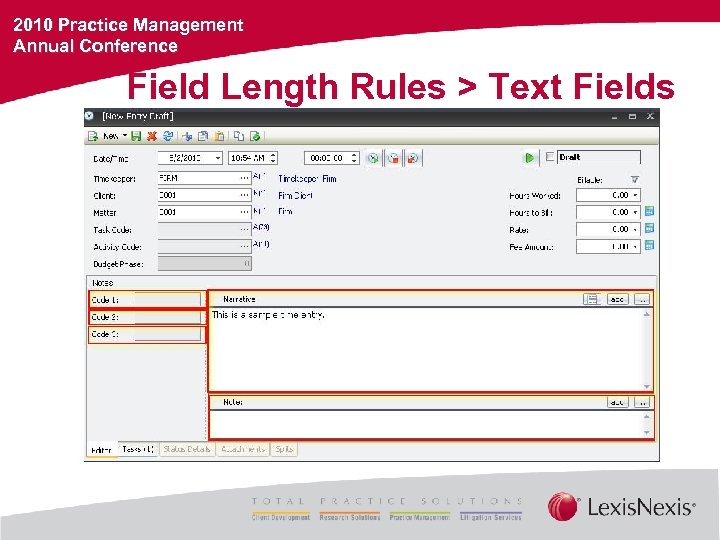Click calculator icon beside Rate
Screen dimensions: 720x540
pos(649,228)
